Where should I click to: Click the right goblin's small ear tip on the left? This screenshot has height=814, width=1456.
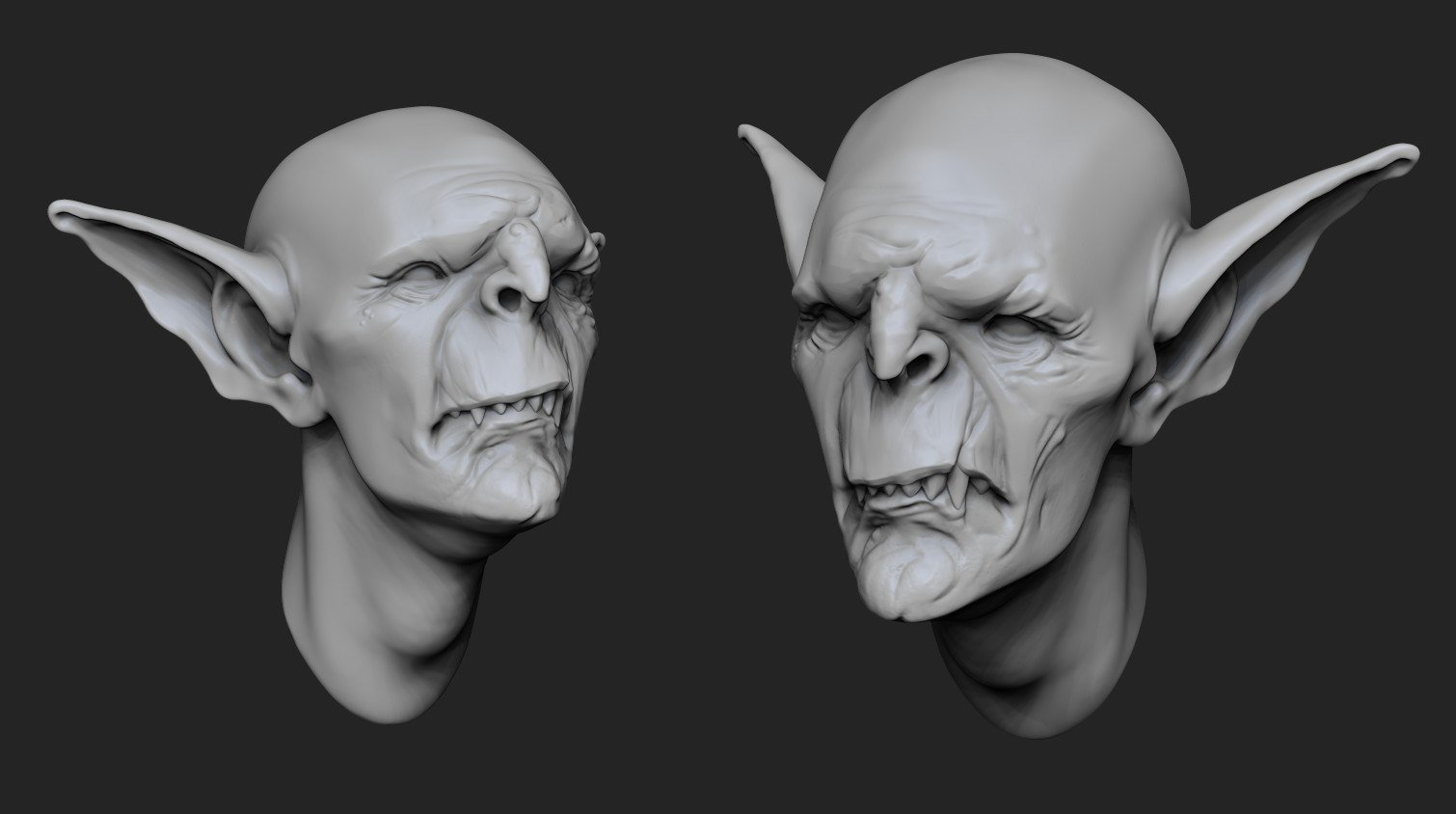pyautogui.click(x=750, y=135)
